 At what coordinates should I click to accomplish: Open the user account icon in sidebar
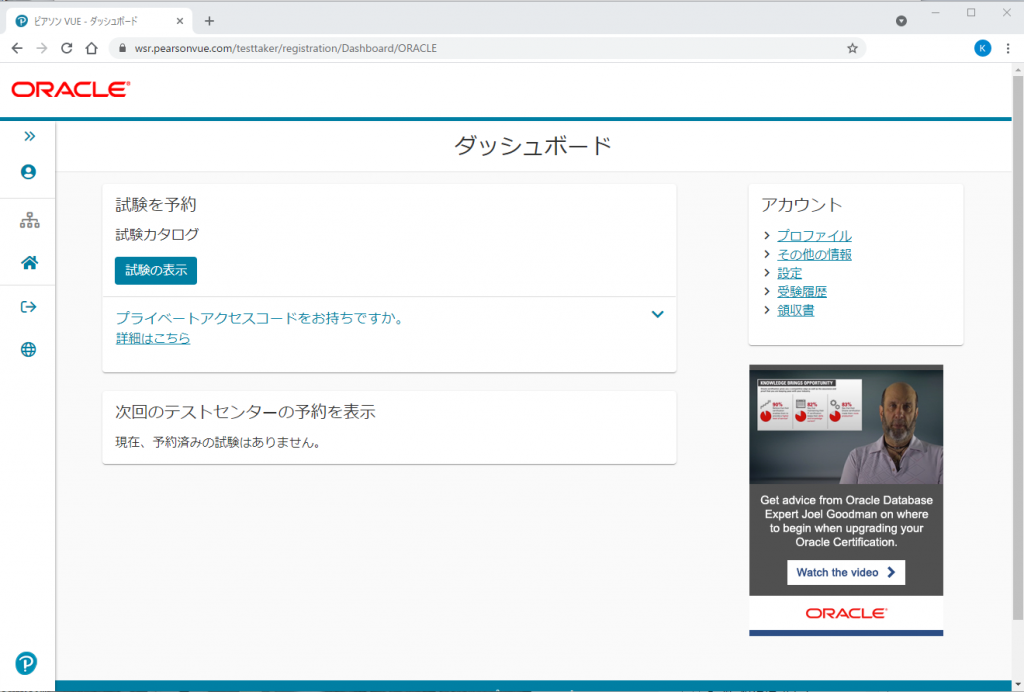tap(29, 172)
